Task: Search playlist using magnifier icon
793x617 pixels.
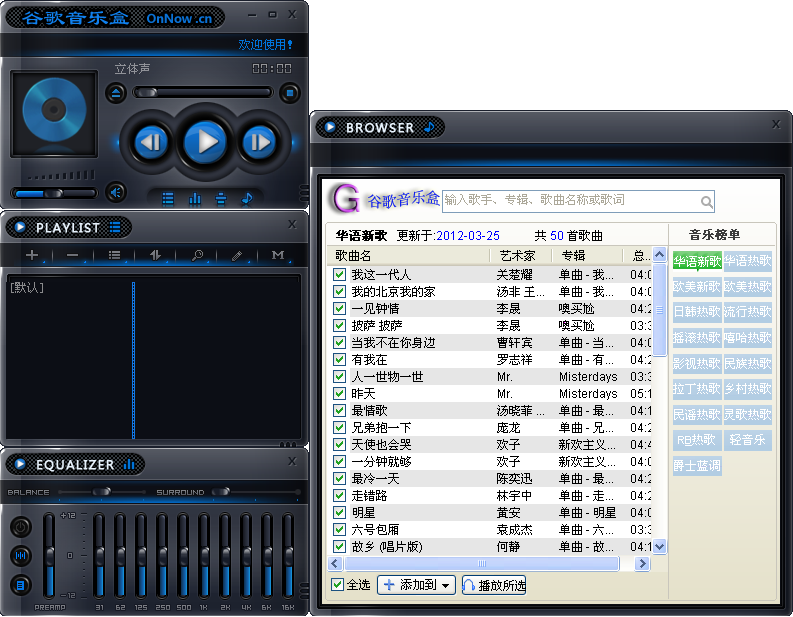Action: 197,255
